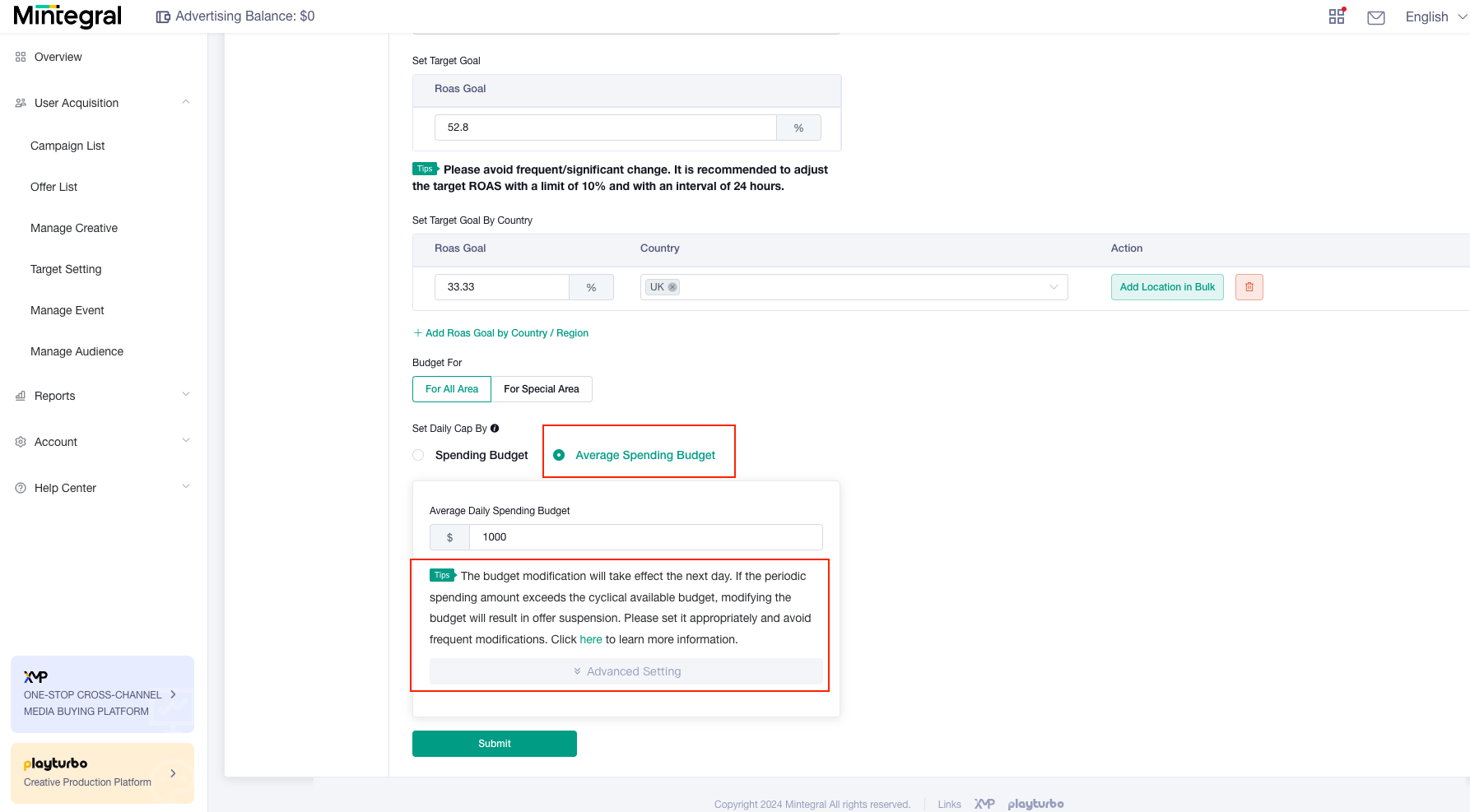Expand the Advanced Setting section

point(626,671)
